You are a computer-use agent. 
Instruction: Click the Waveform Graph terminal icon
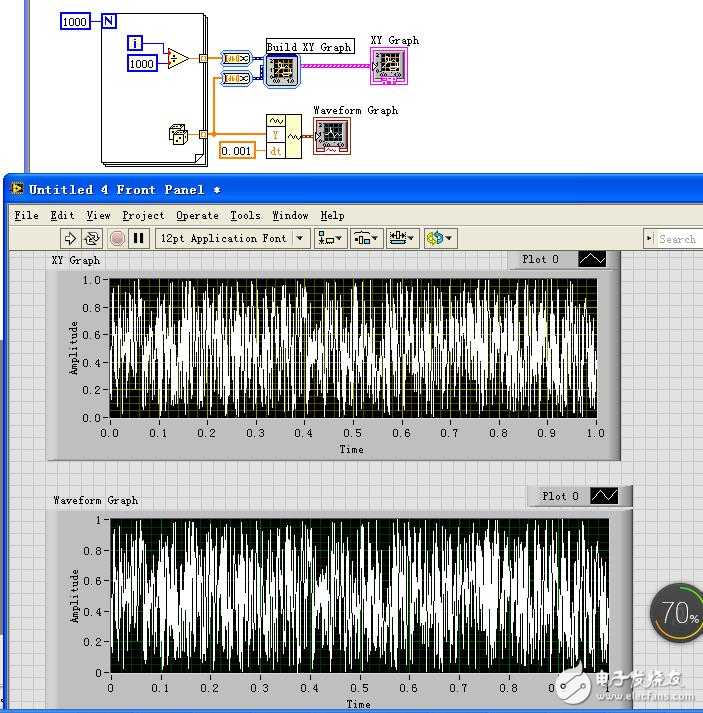(331, 135)
